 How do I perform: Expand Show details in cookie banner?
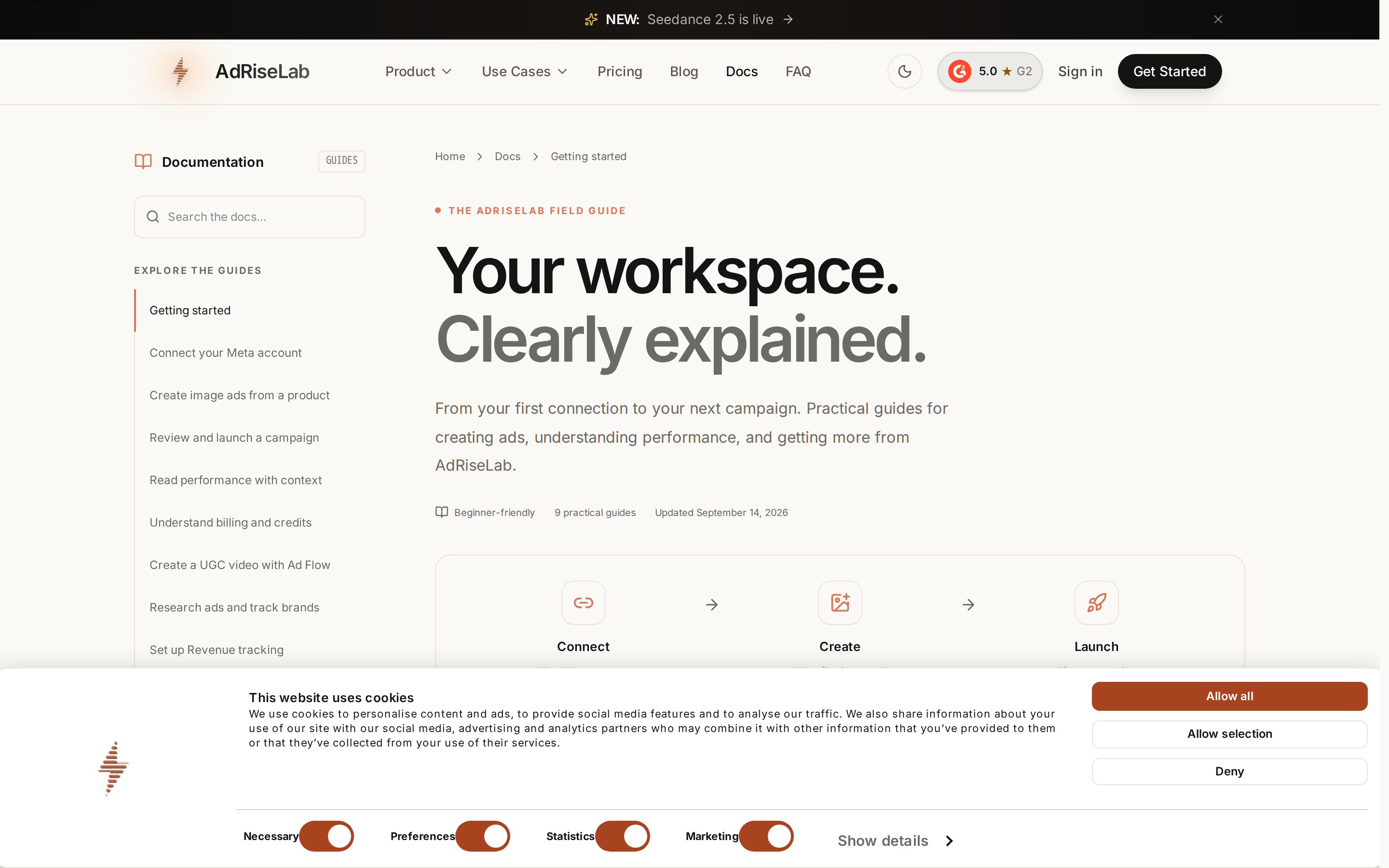click(x=896, y=841)
